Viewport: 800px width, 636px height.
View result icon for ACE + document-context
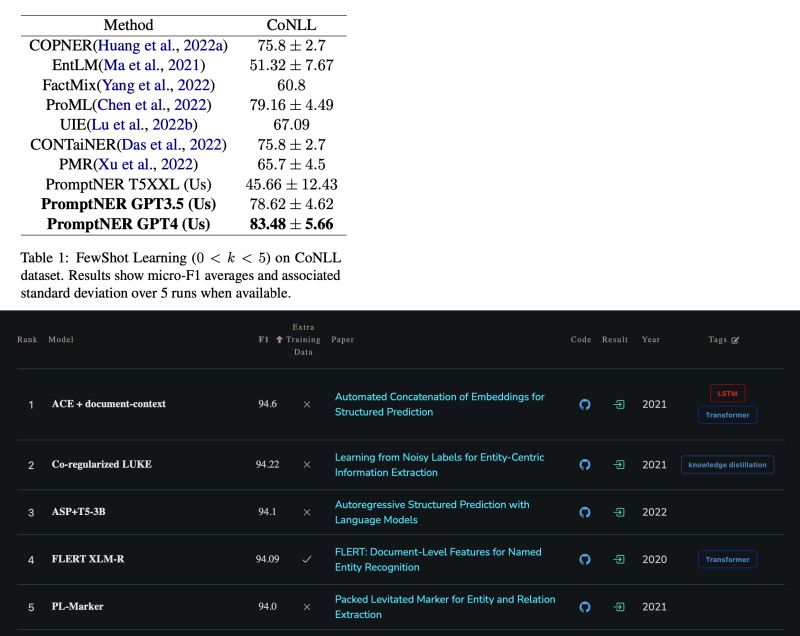pyautogui.click(x=620, y=404)
